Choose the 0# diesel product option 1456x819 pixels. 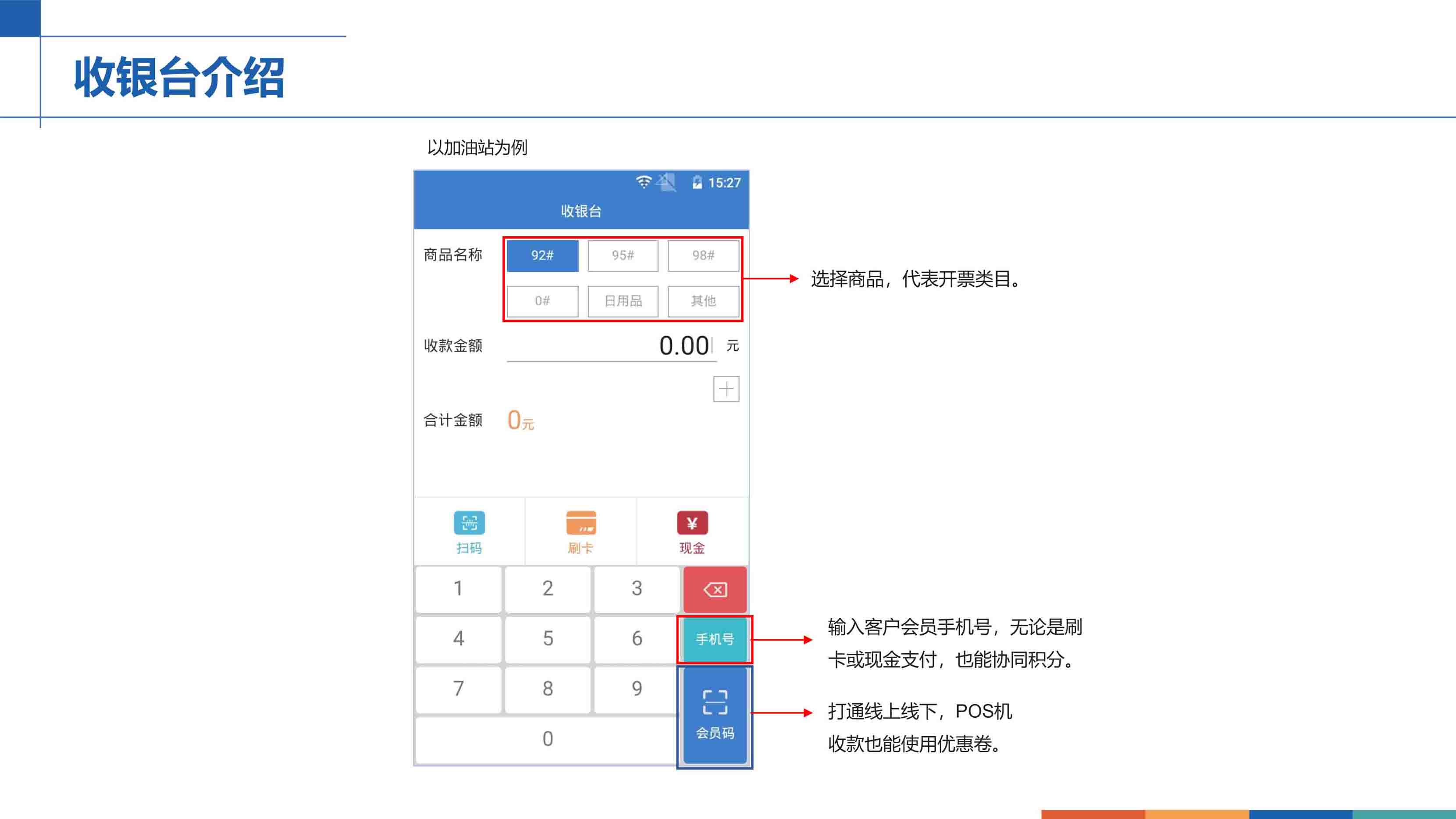pyautogui.click(x=542, y=301)
